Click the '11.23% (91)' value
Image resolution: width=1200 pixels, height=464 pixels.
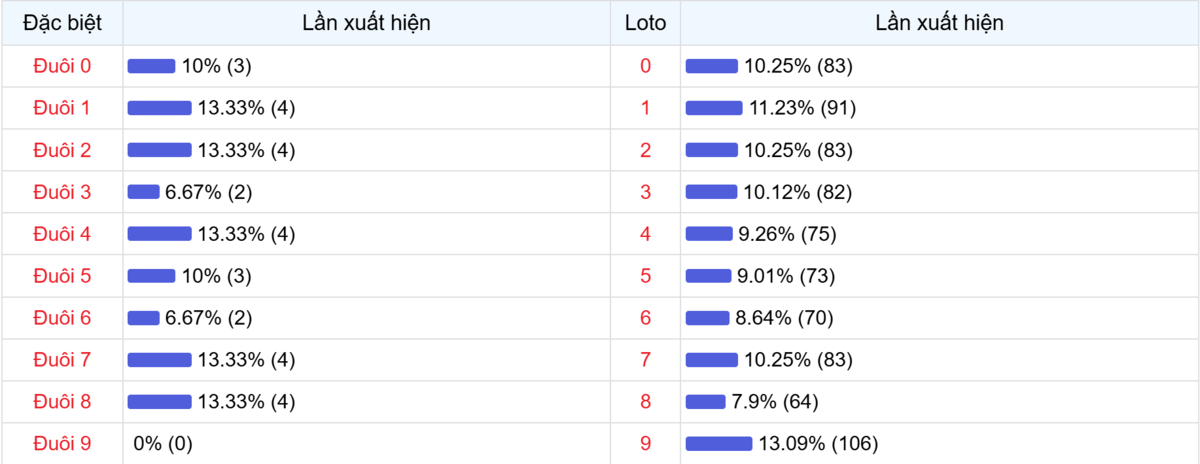(x=802, y=108)
